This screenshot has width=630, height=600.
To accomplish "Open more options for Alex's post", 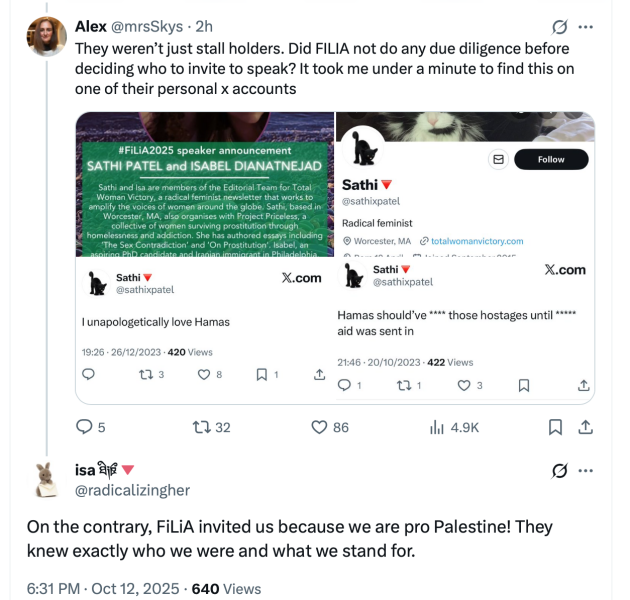I will 586,26.
